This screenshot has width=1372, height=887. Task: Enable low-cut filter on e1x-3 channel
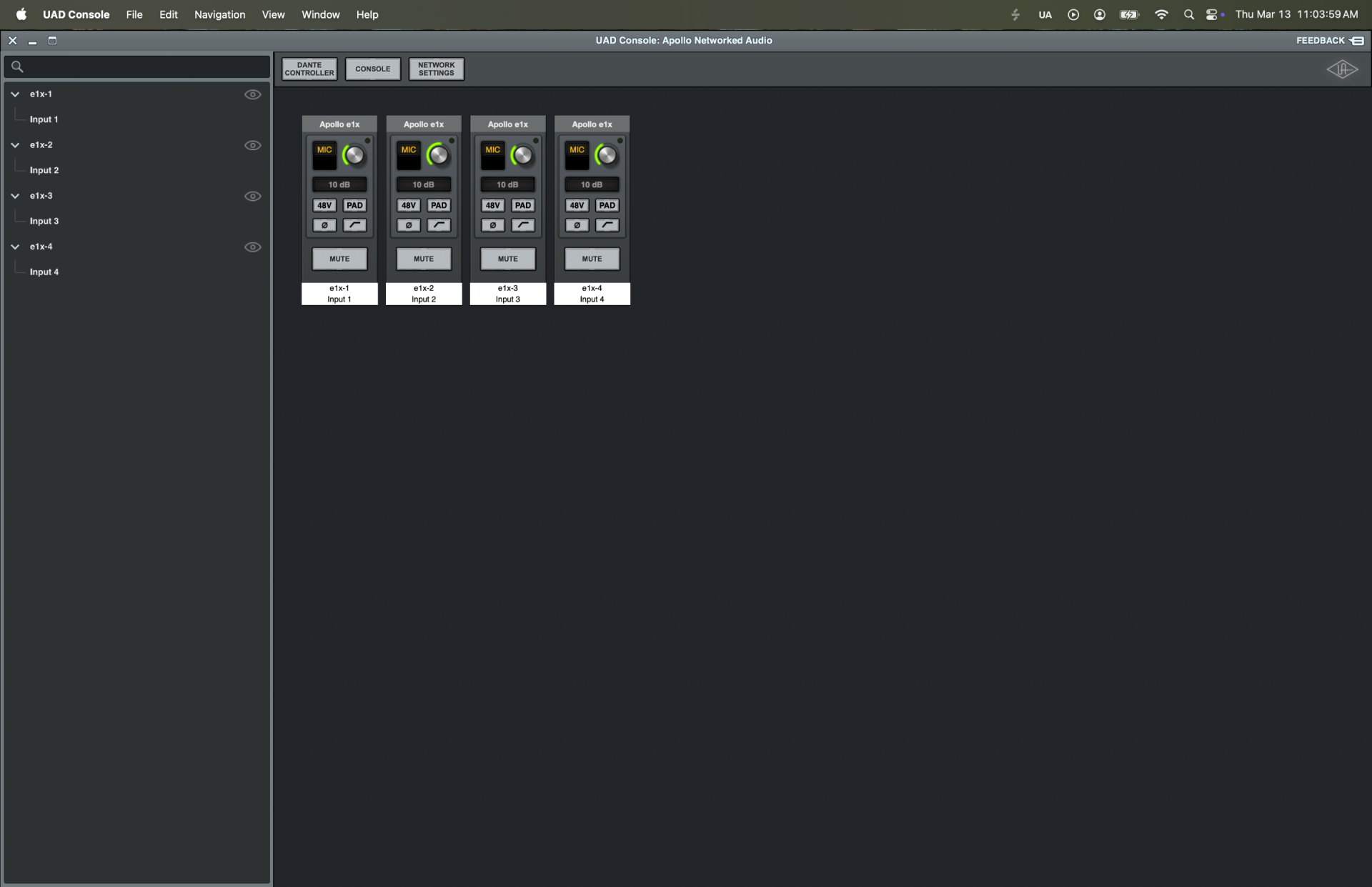pyautogui.click(x=523, y=225)
